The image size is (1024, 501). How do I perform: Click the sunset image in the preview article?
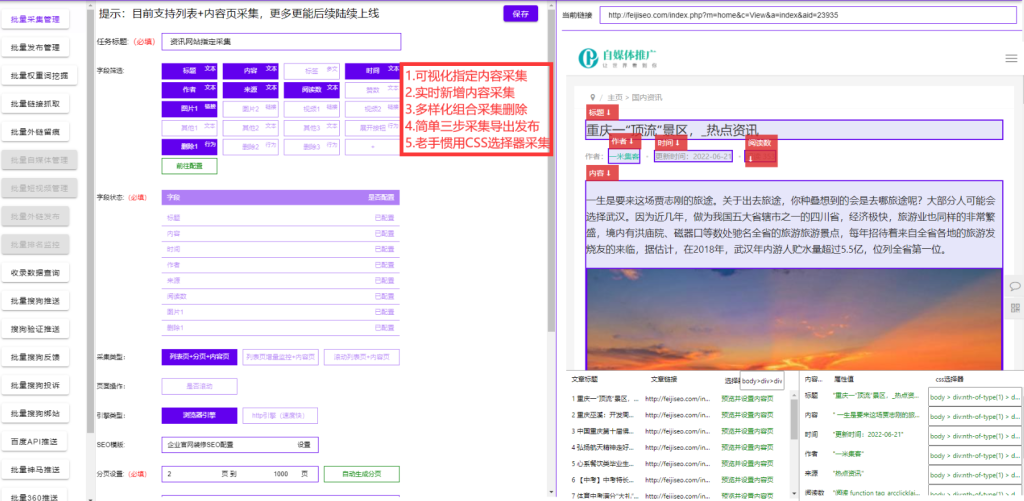click(793, 319)
